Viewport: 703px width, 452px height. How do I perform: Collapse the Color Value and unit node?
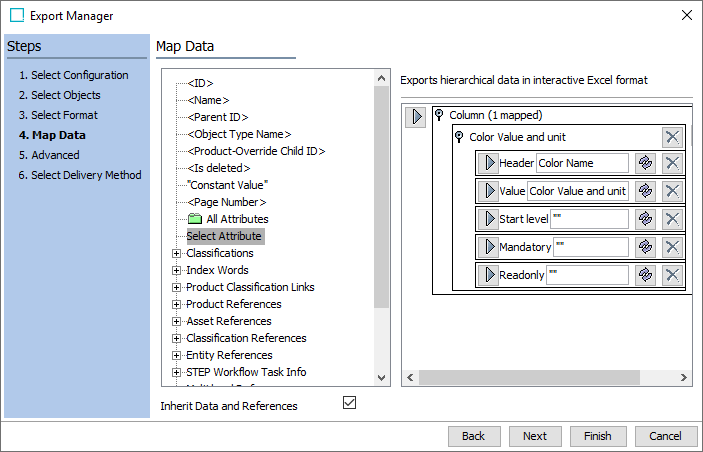[x=459, y=137]
